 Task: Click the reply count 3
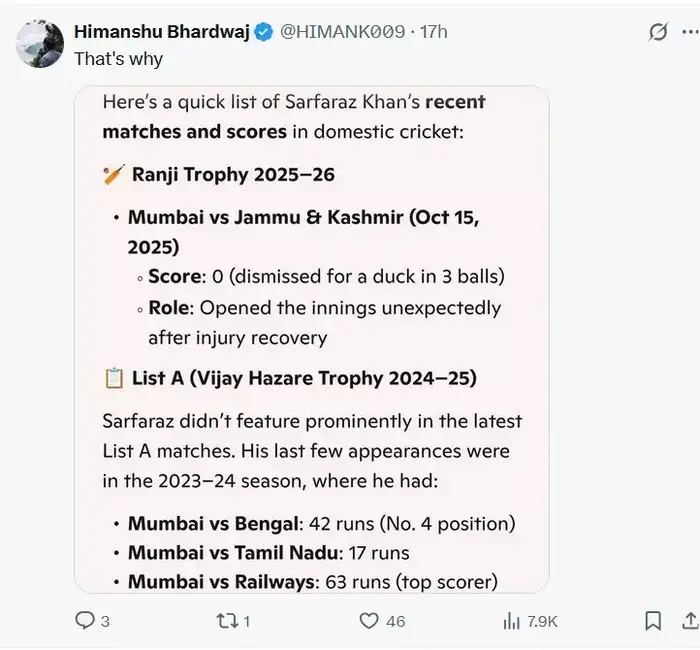tap(105, 622)
